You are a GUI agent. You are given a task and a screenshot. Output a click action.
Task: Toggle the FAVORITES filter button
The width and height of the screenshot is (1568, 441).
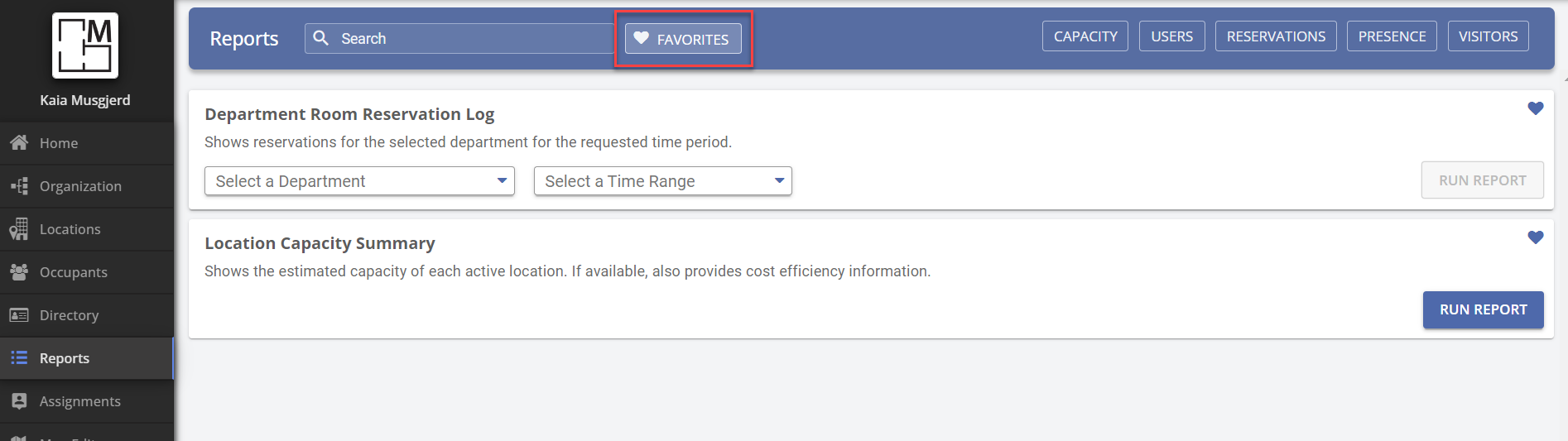683,39
